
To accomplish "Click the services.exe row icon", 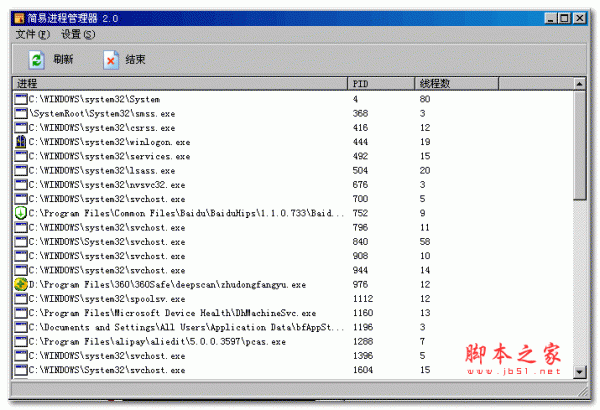I will [x=21, y=156].
